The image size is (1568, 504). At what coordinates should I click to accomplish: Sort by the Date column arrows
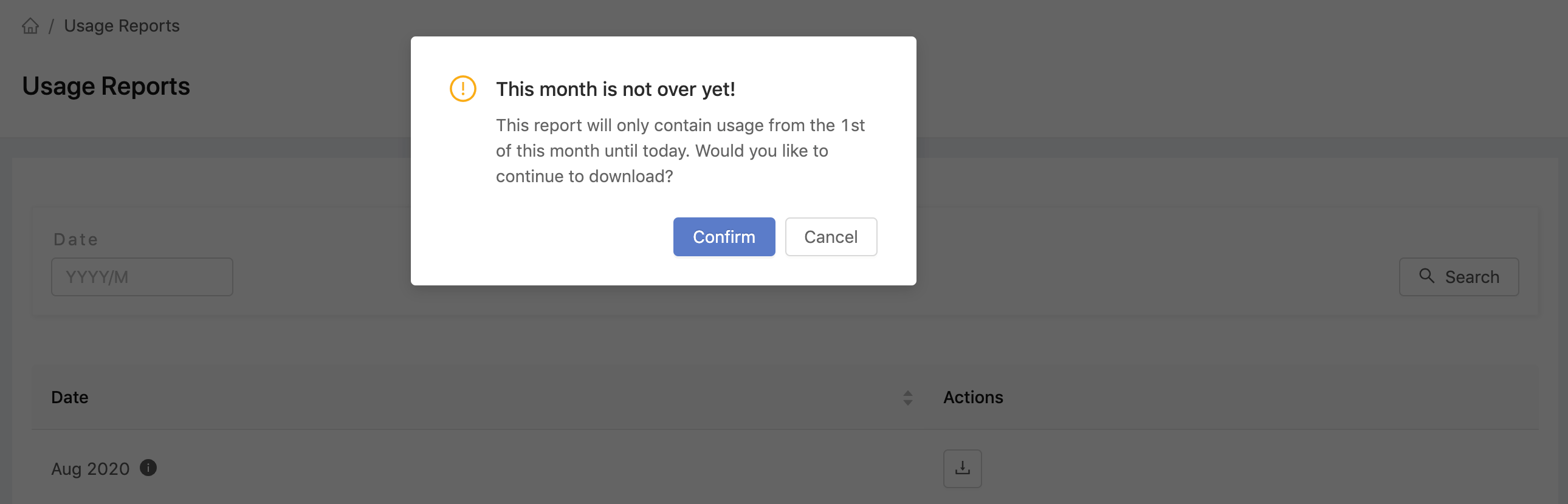(x=907, y=398)
